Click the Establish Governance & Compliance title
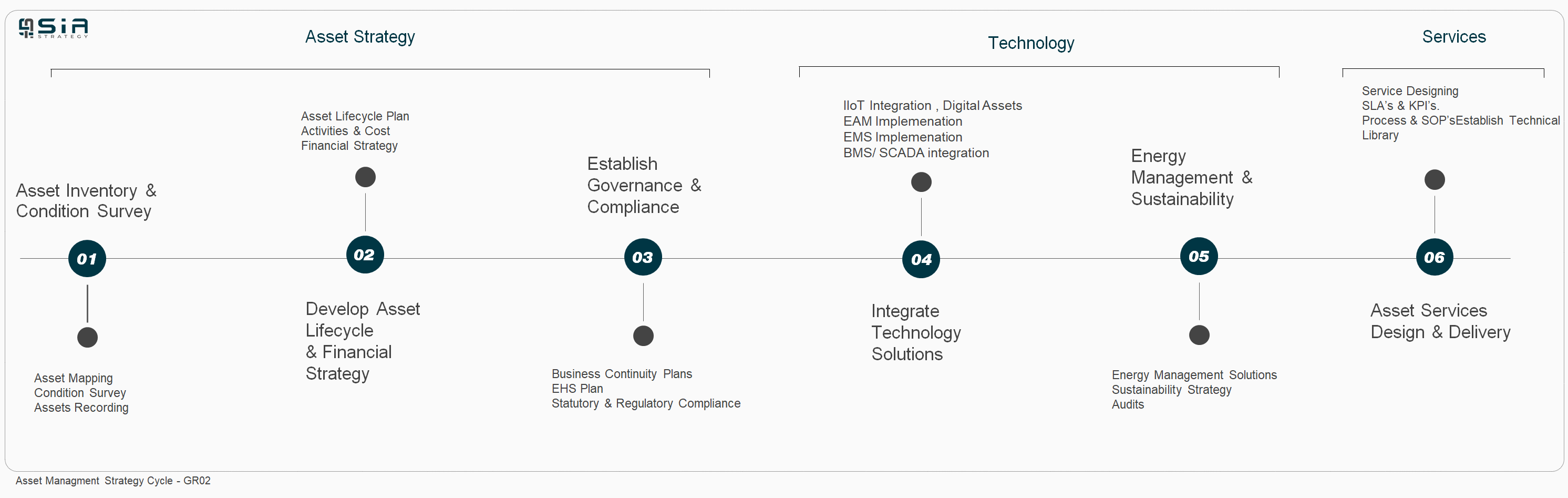The width and height of the screenshot is (1568, 498). point(644,185)
